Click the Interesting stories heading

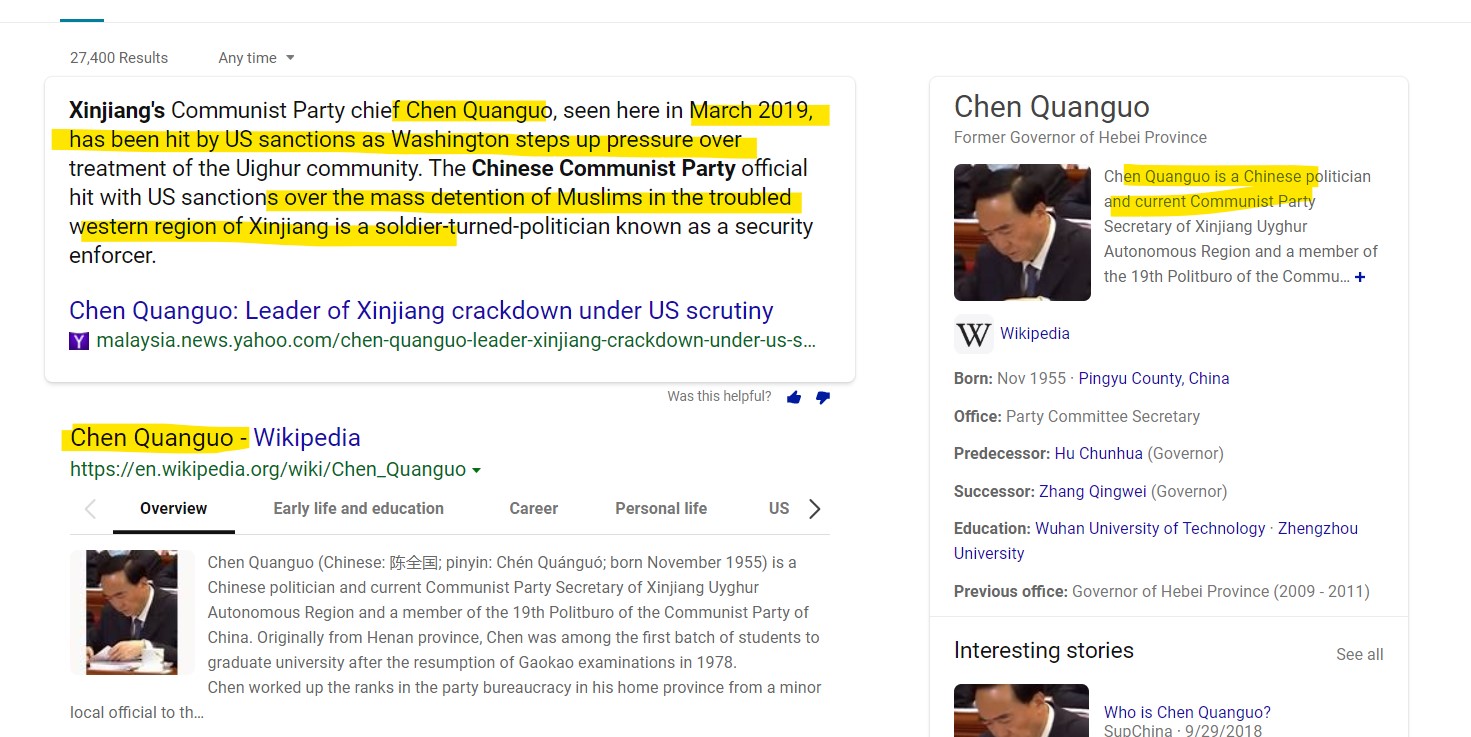click(1044, 651)
